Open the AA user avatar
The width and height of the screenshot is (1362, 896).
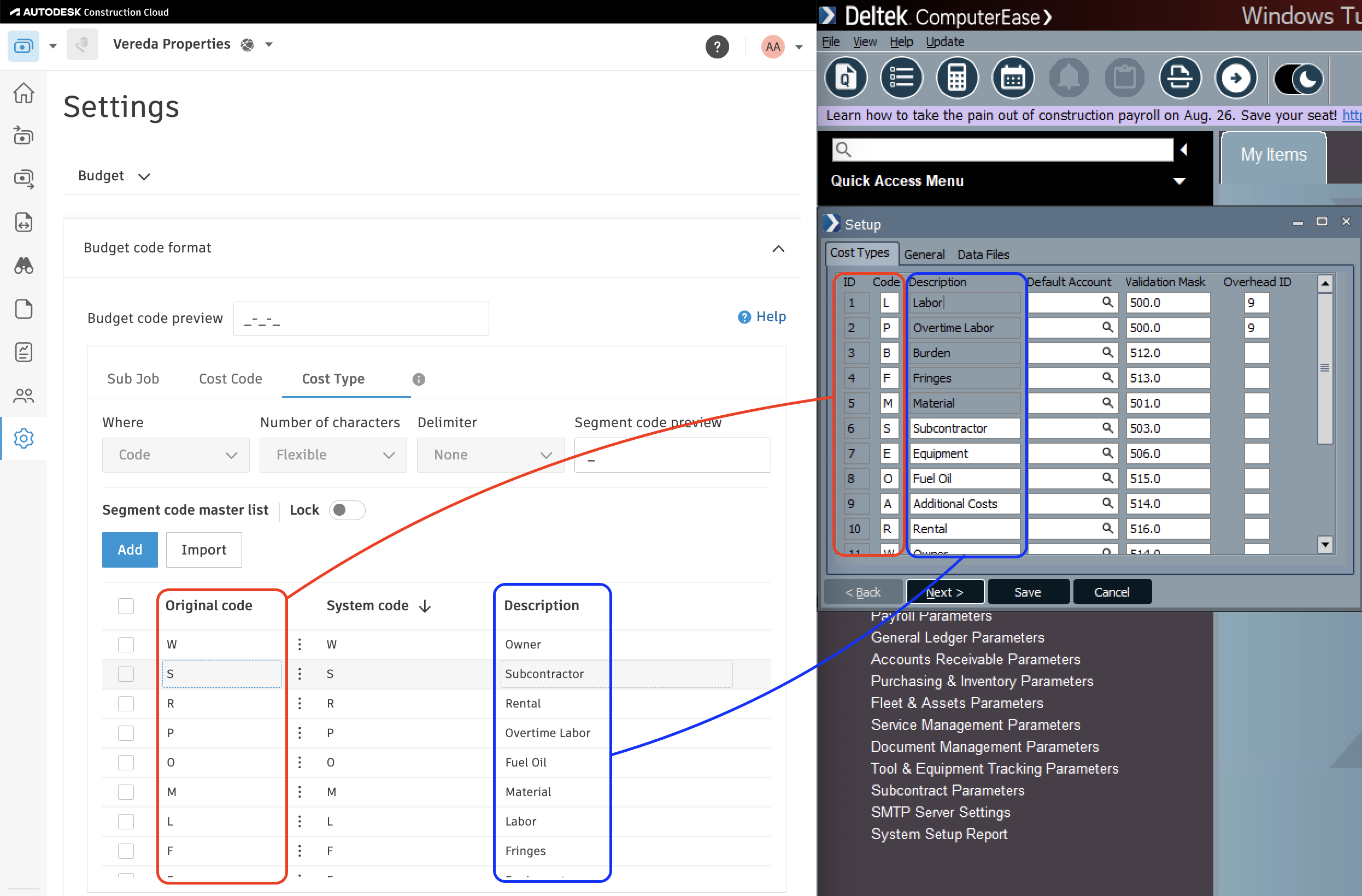point(773,46)
